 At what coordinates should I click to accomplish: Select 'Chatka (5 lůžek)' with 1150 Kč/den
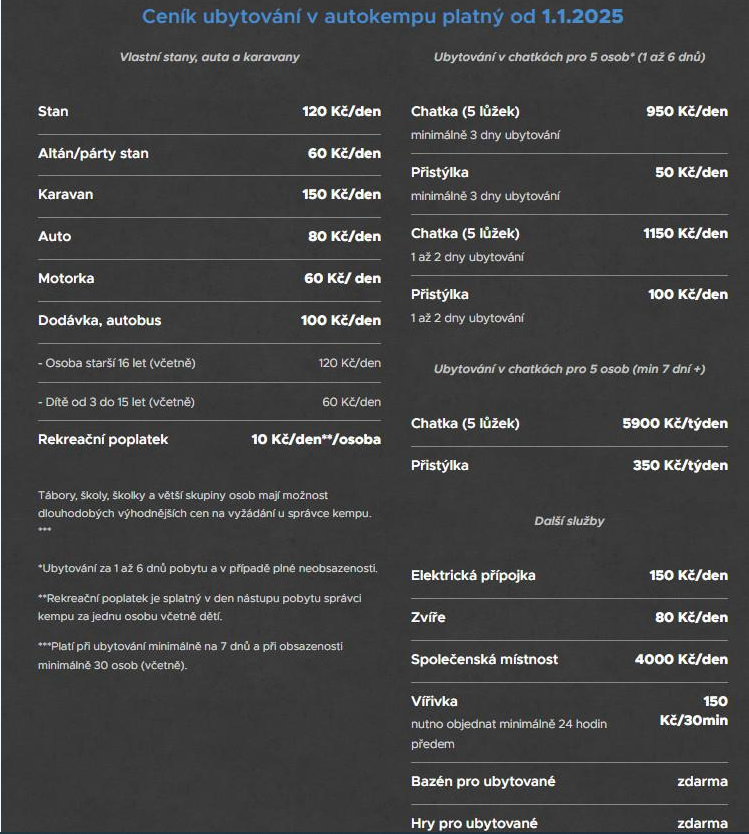465,233
